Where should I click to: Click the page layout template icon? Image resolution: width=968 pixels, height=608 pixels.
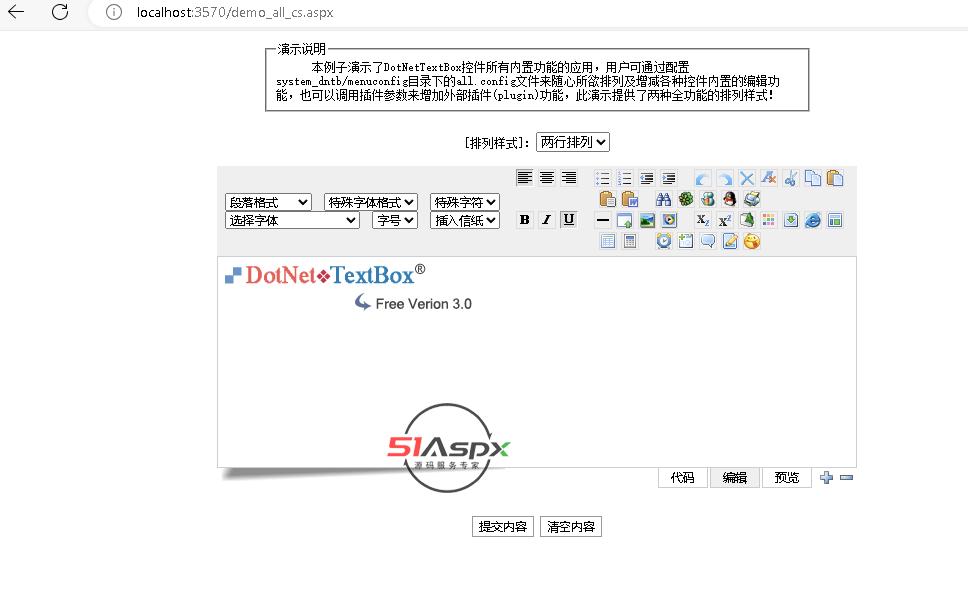pos(835,220)
